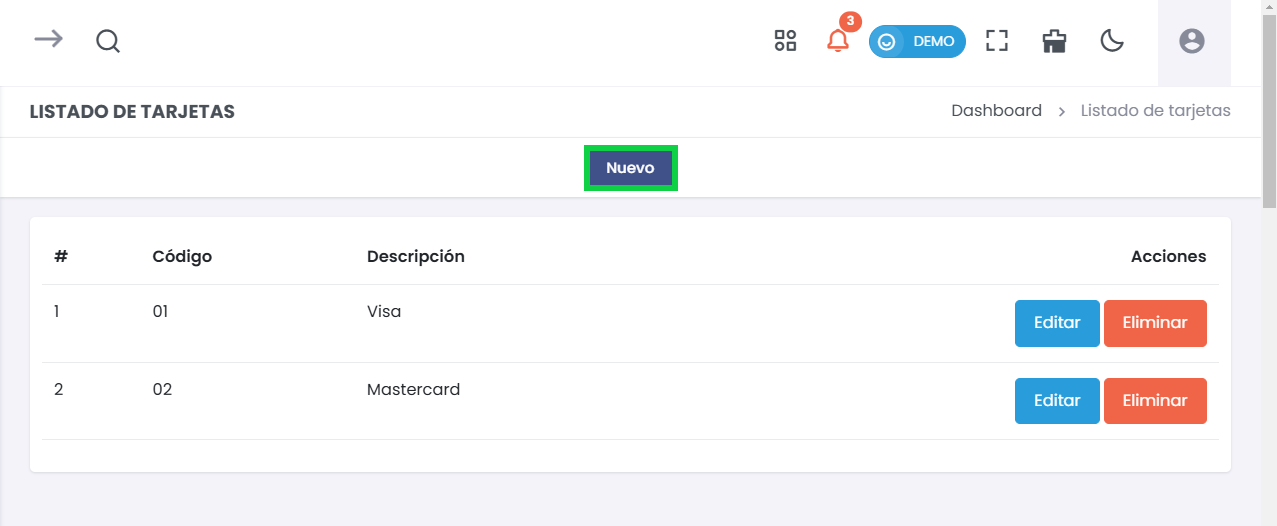Screen dimensions: 1277x526
Task: Click the gift box icon in header
Action: [1054, 41]
